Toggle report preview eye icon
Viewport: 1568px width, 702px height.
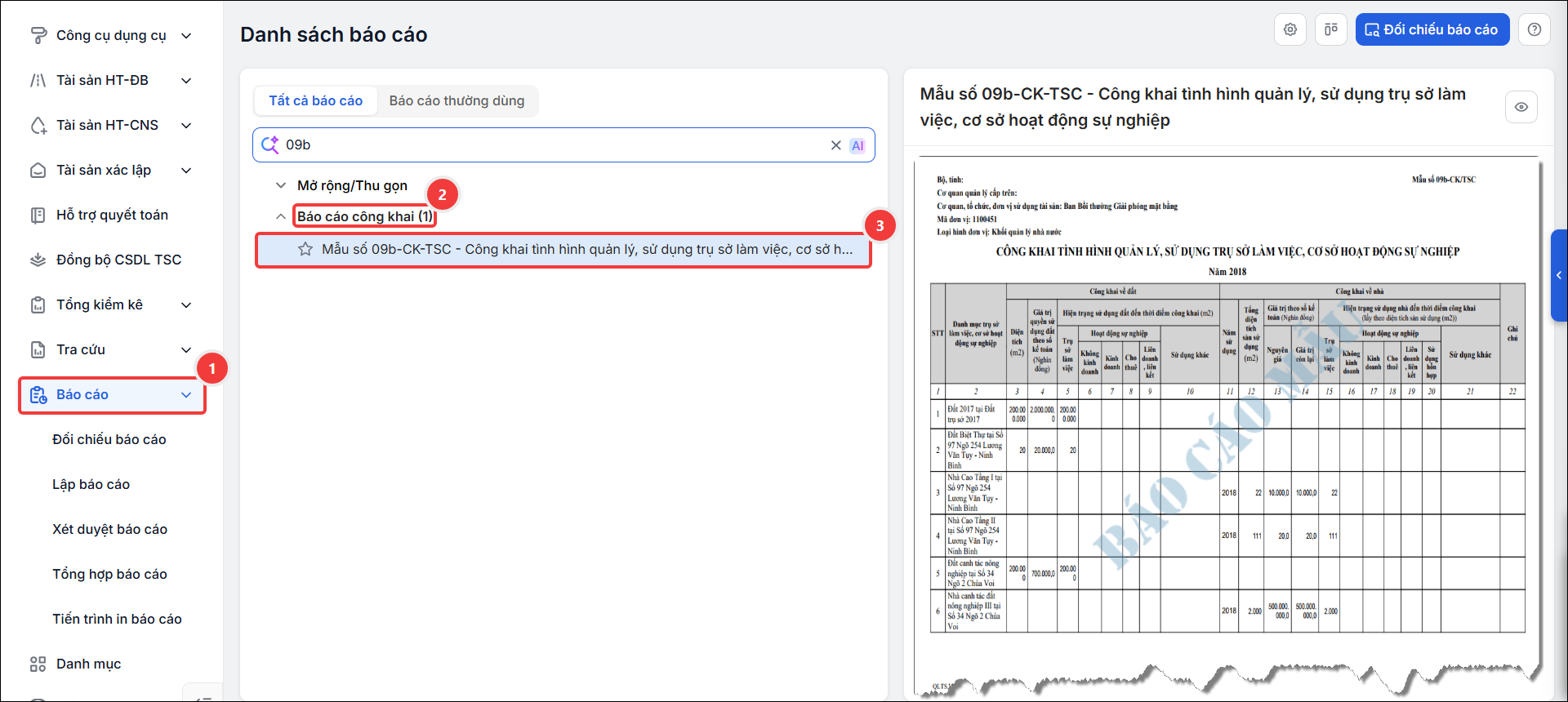1521,107
